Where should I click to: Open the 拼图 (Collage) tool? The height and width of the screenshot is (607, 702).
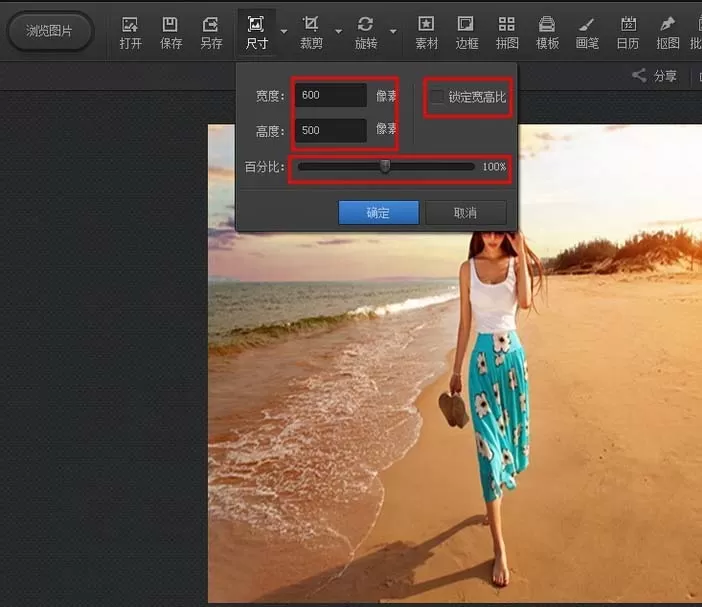pyautogui.click(x=507, y=33)
